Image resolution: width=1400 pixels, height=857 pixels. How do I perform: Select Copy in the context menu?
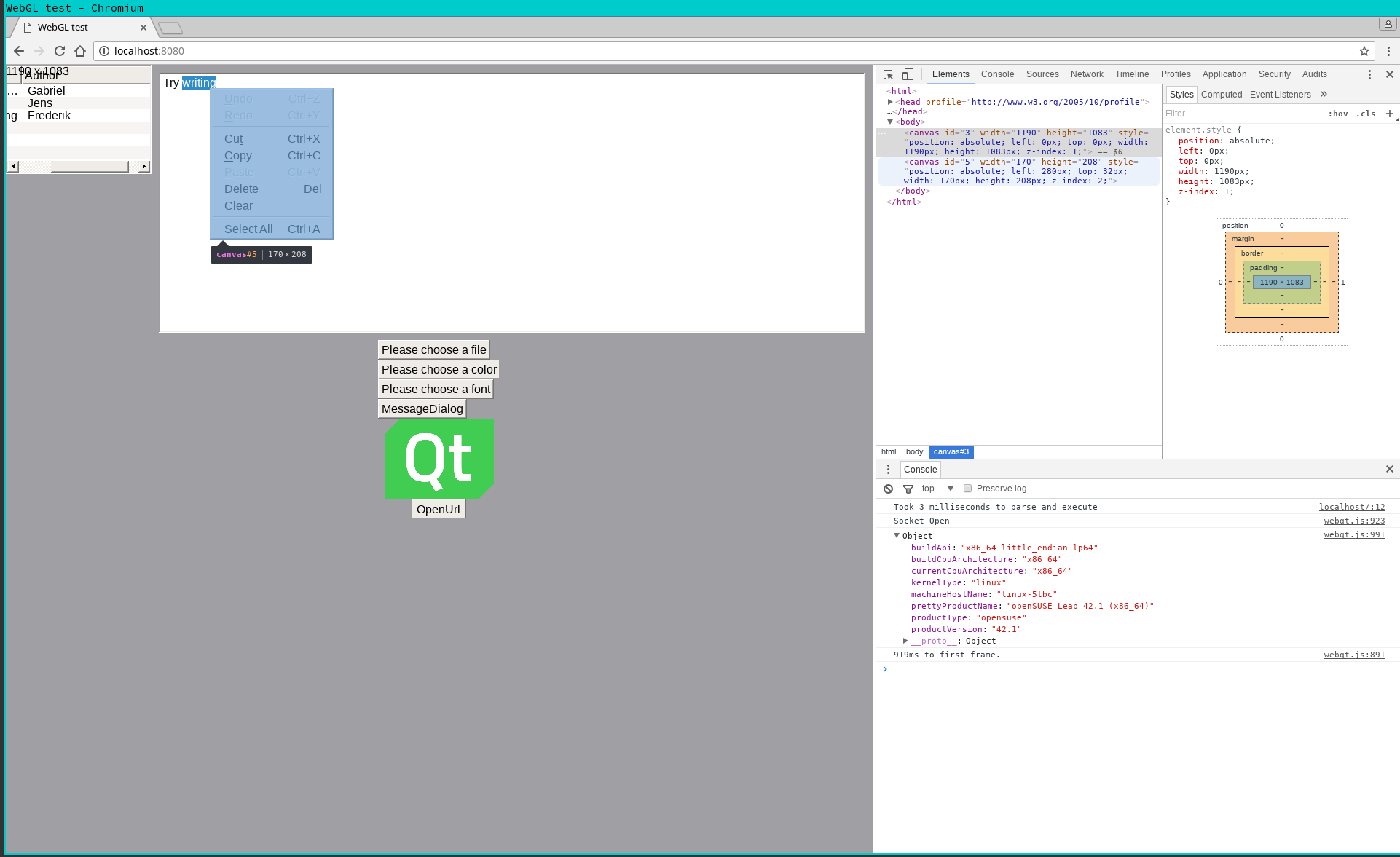pos(238,156)
